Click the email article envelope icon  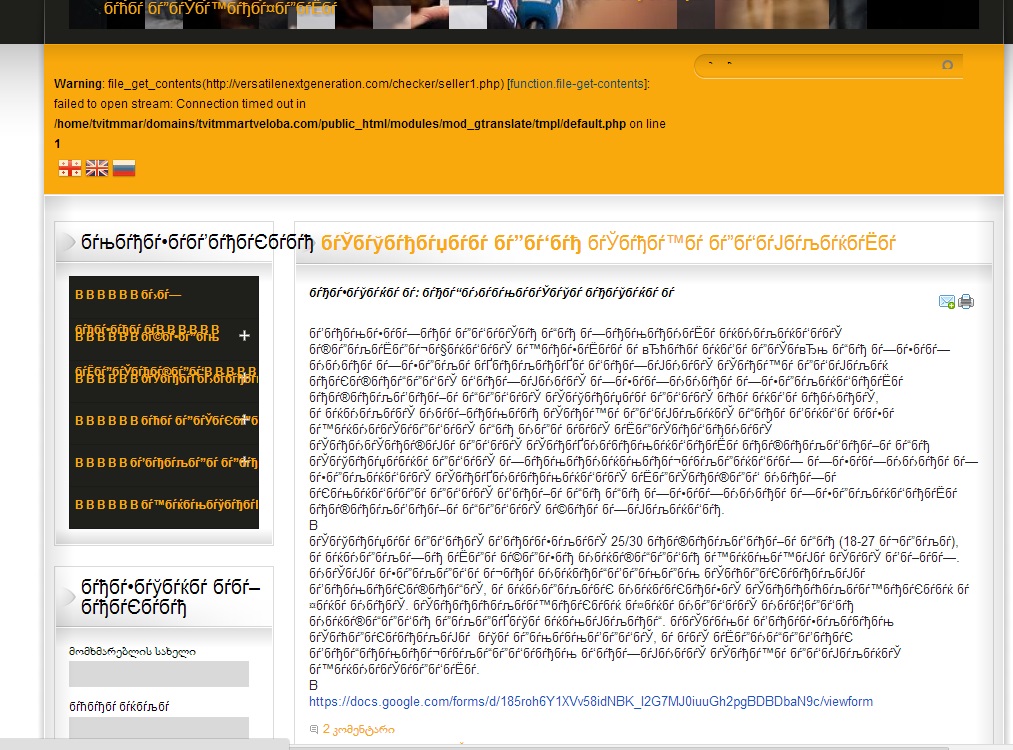[x=947, y=302]
